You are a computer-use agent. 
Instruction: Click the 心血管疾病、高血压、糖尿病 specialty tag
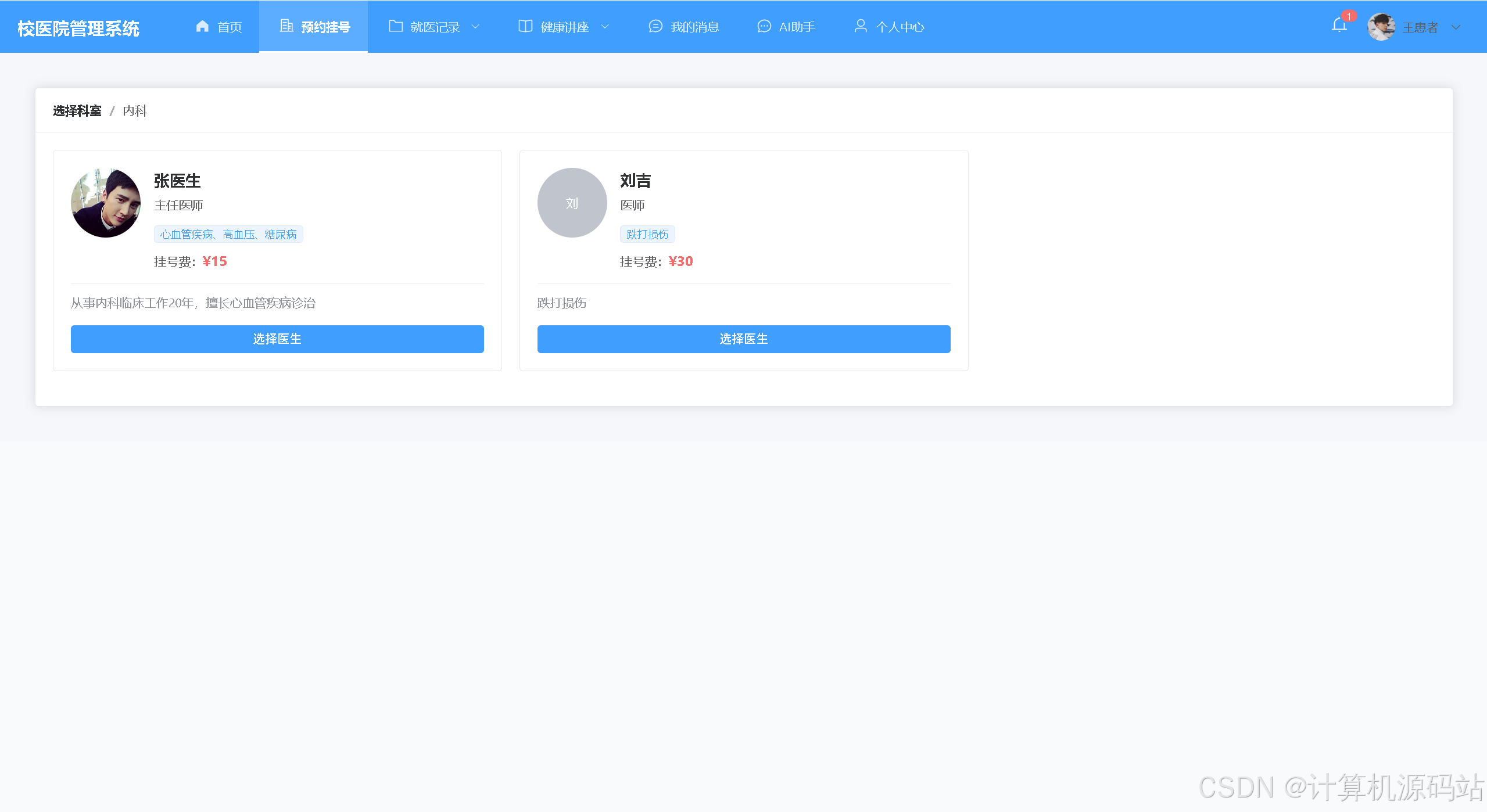(x=228, y=234)
